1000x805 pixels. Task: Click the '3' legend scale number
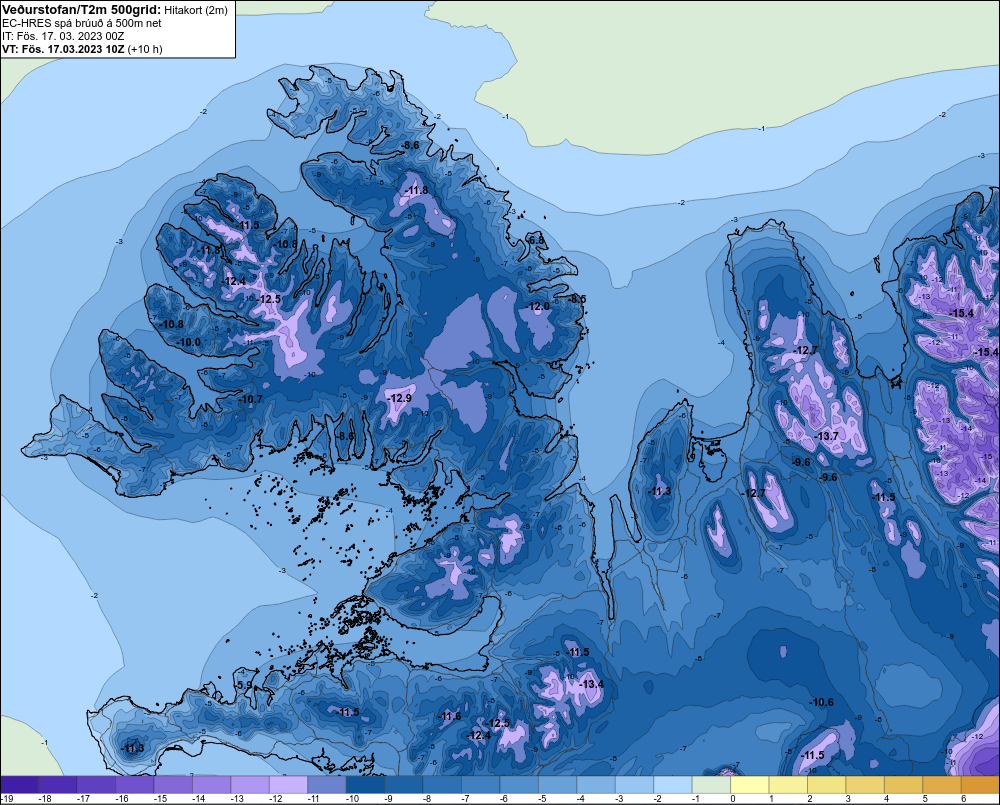pos(848,799)
